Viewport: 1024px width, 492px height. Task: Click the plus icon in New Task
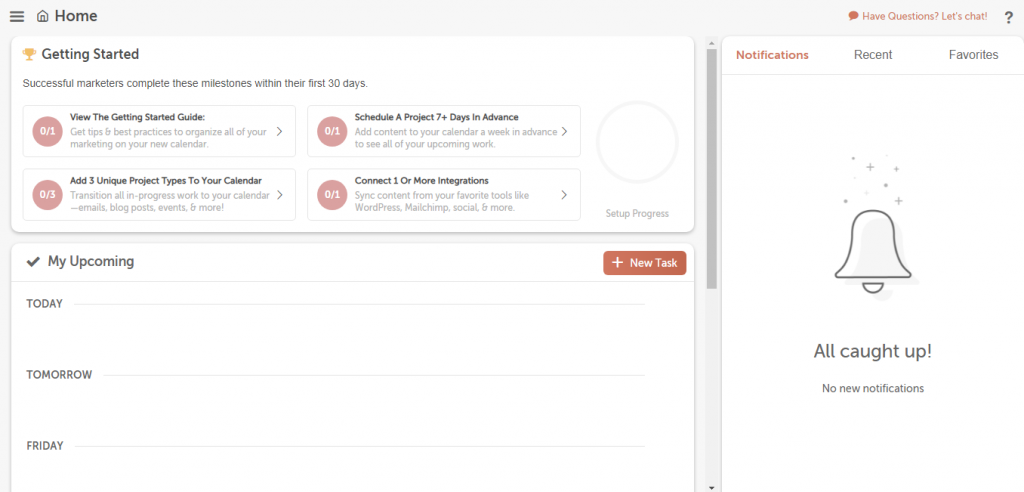(617, 263)
